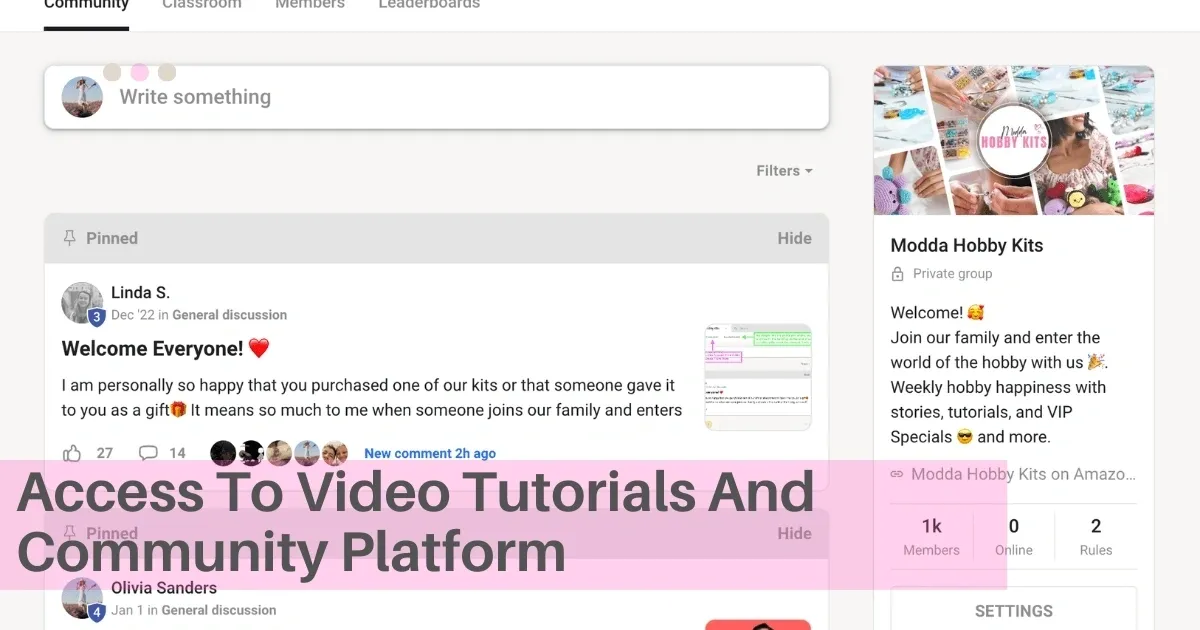
Task: Open Modda Hobby Kits on Amazon link
Action: coord(1013,474)
